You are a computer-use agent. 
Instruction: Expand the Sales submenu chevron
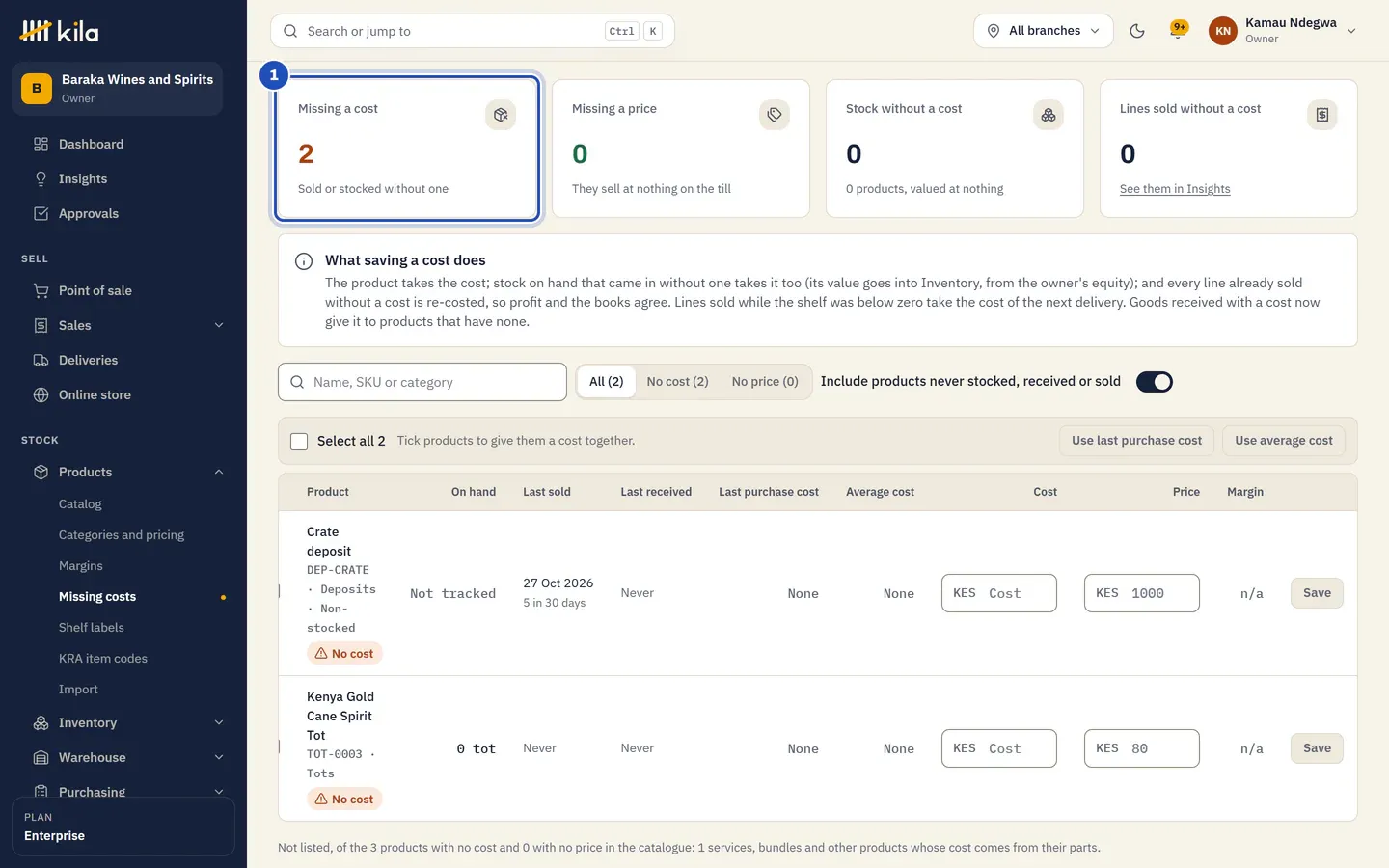[219, 325]
